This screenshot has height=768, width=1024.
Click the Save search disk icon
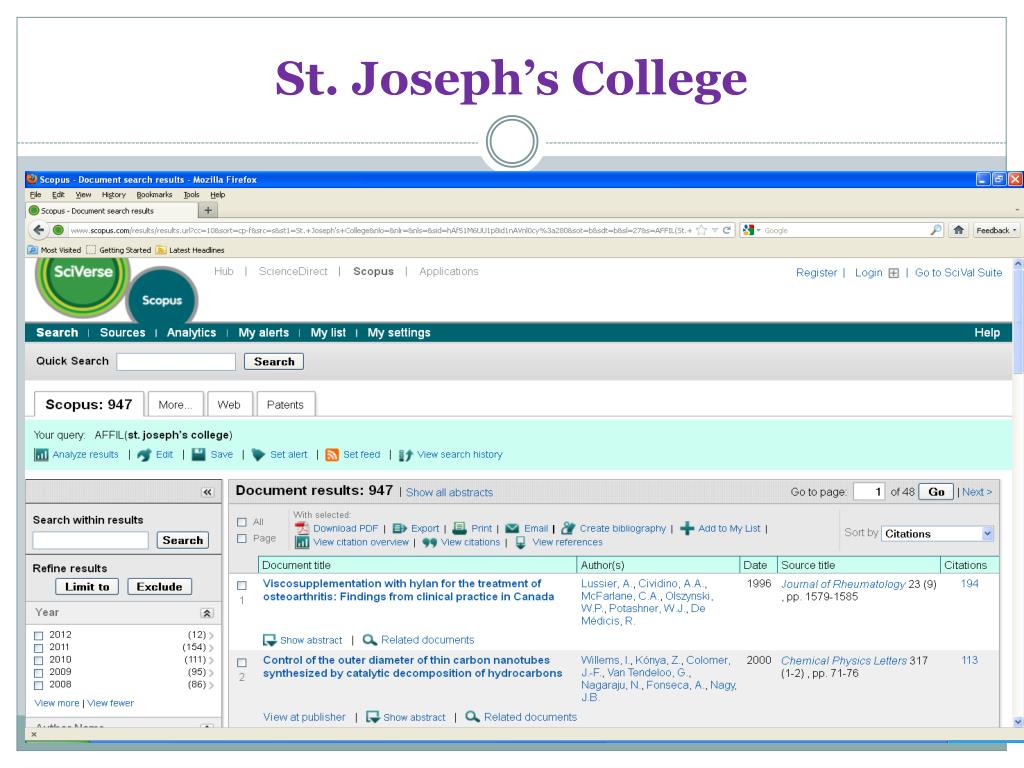(x=199, y=455)
